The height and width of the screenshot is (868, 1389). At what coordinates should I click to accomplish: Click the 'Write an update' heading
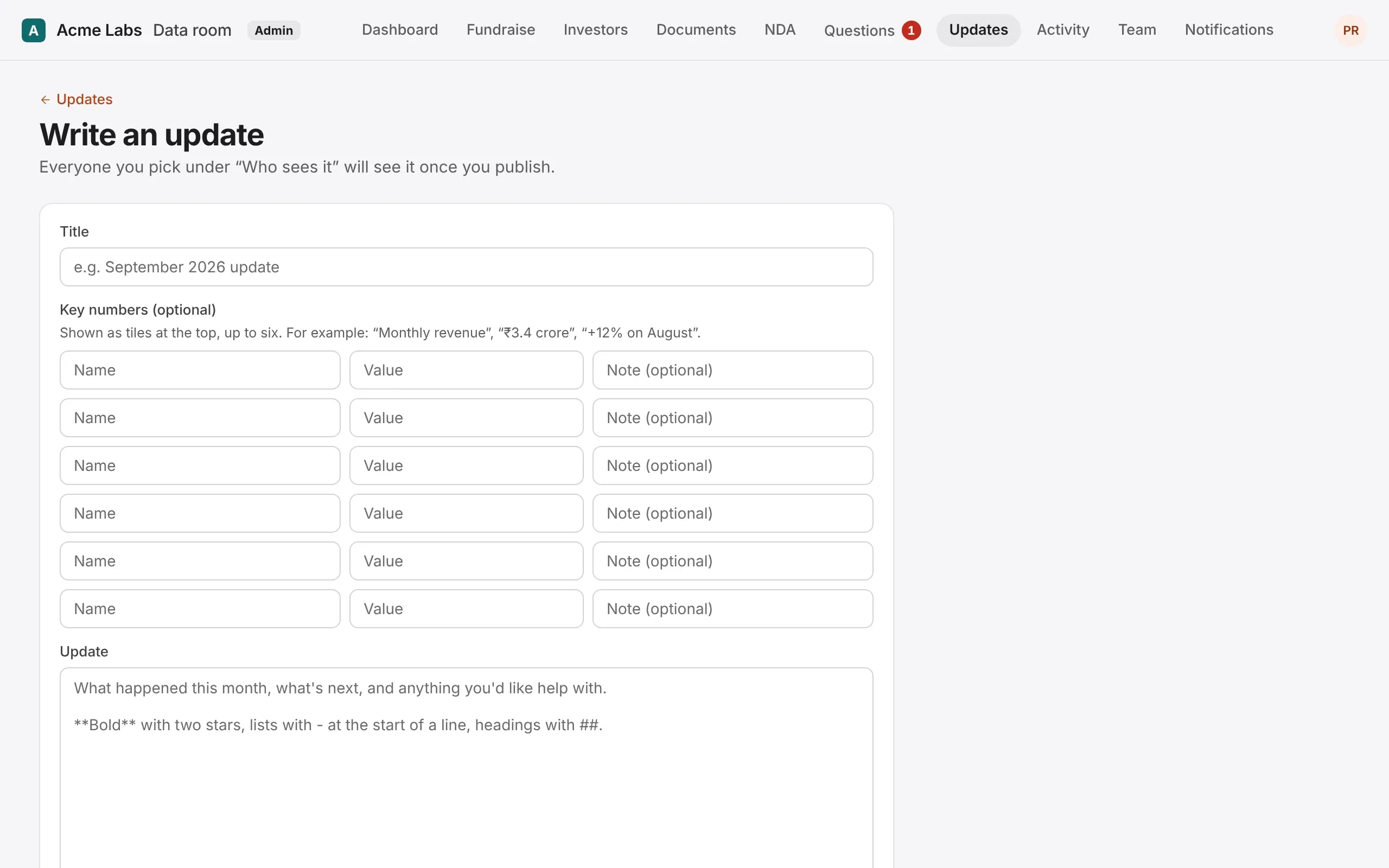coord(151,135)
